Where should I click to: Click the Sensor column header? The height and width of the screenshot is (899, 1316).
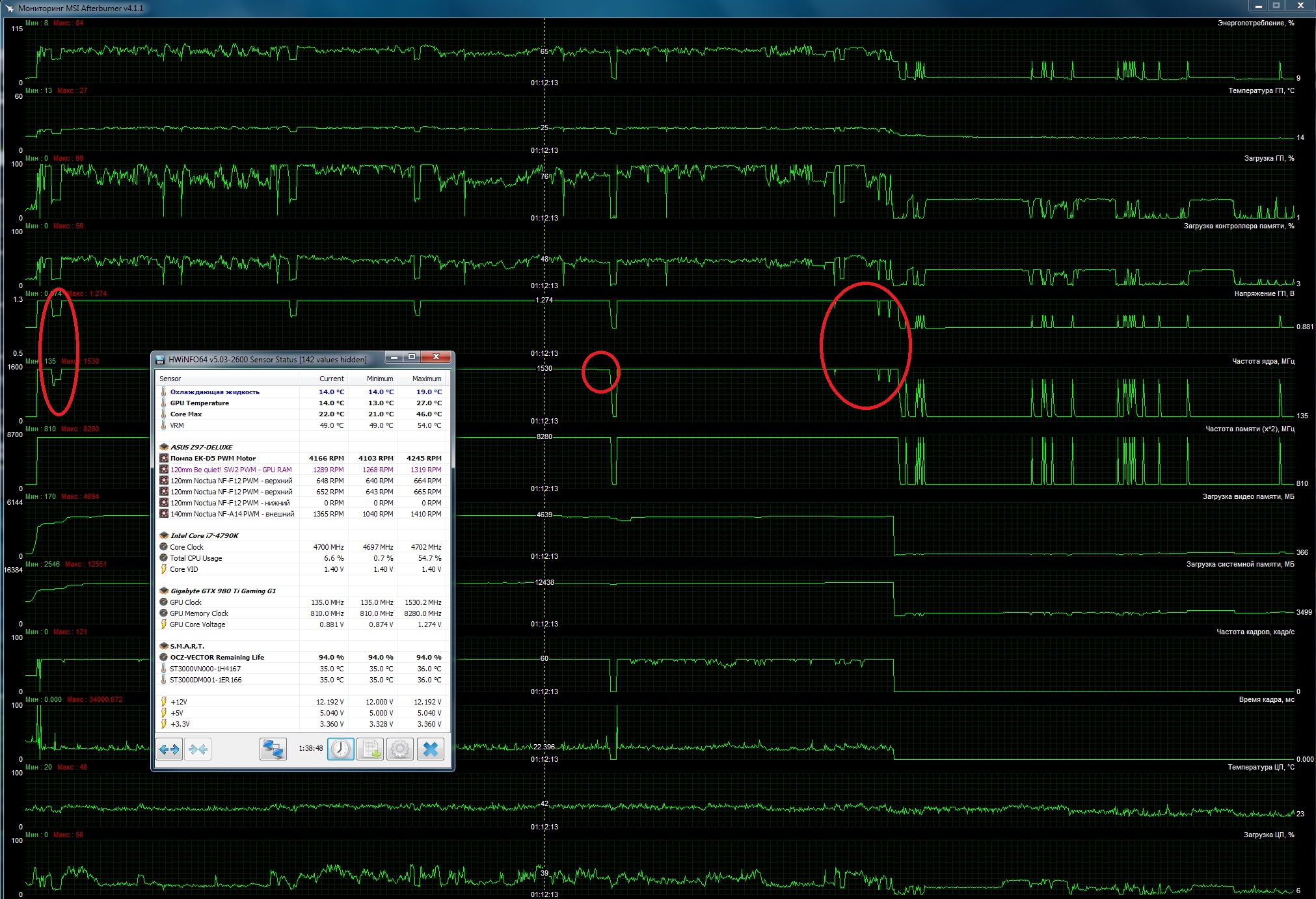(x=170, y=379)
